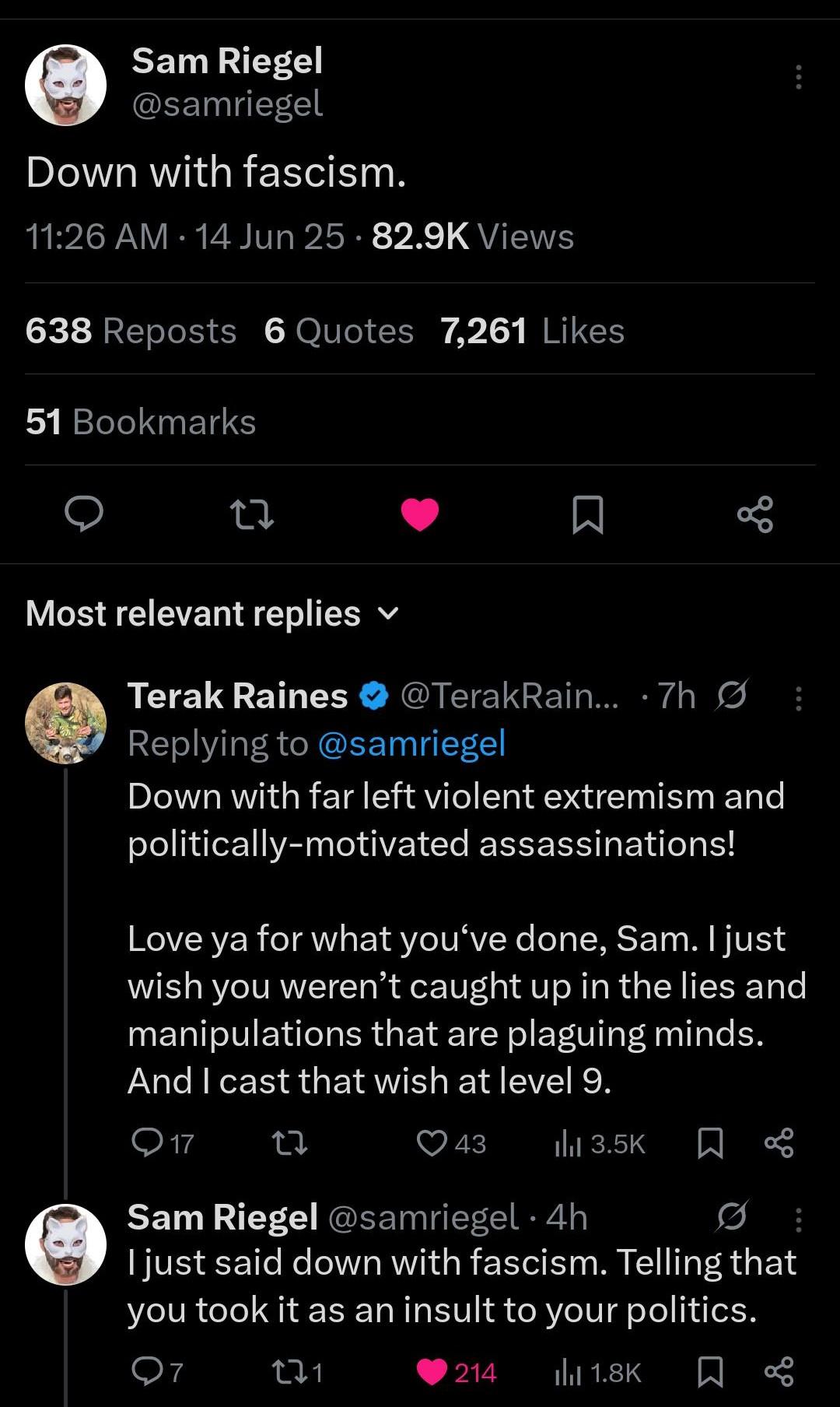Unlike the main post via pink heart

click(x=420, y=514)
